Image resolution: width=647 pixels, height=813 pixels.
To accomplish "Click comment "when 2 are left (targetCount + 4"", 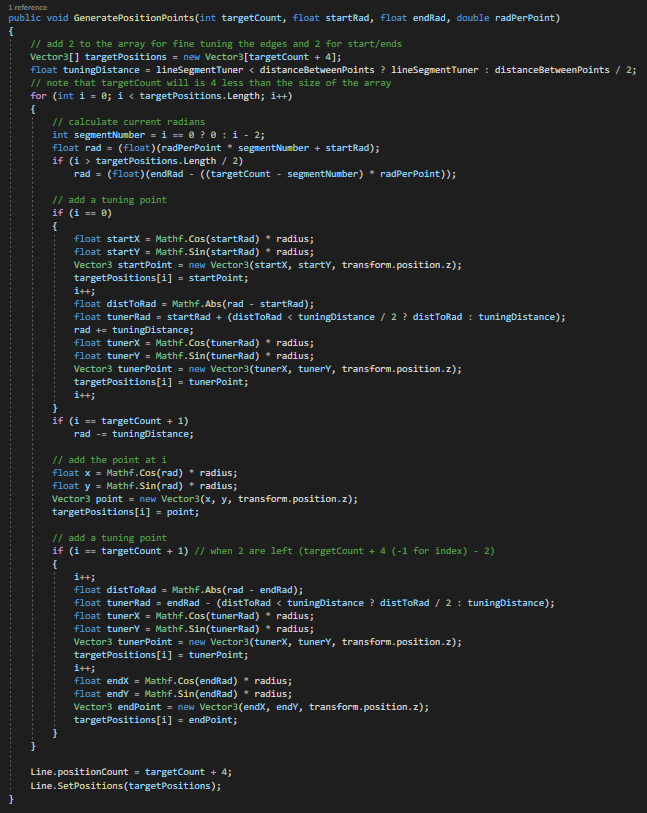I will tap(345, 551).
